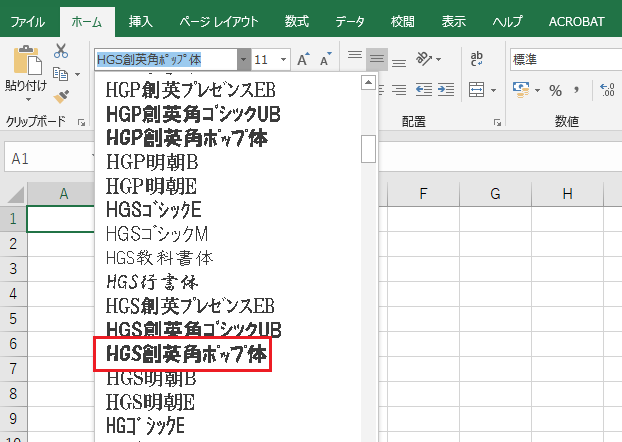This screenshot has height=442, width=622.
Task: Select font HGS明朝E
Action: (x=151, y=402)
